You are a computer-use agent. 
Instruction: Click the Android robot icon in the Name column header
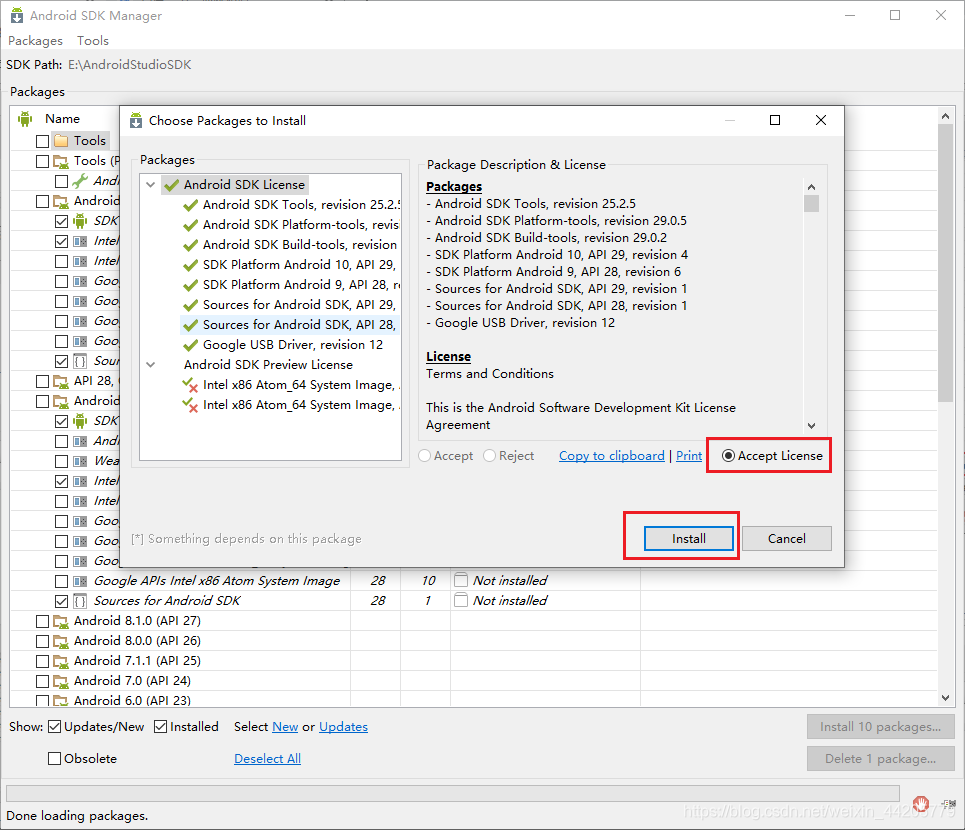pyautogui.click(x=25, y=119)
